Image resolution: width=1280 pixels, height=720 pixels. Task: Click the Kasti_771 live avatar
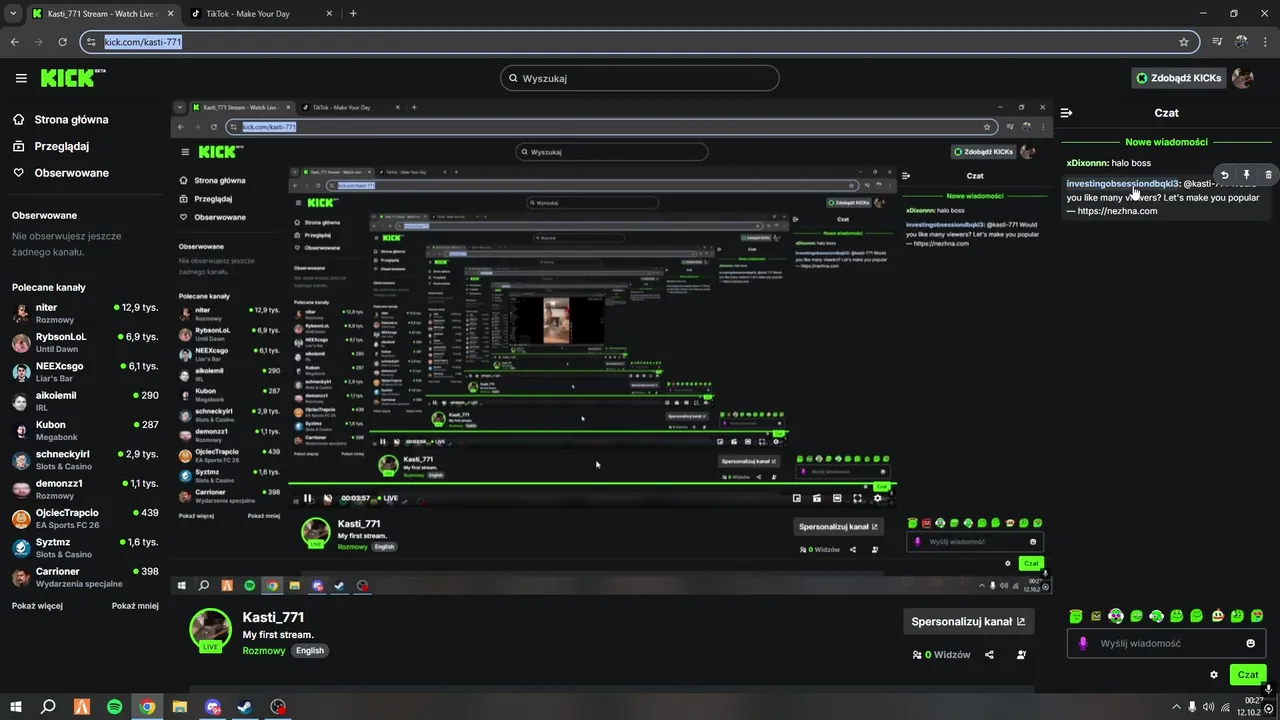[211, 630]
